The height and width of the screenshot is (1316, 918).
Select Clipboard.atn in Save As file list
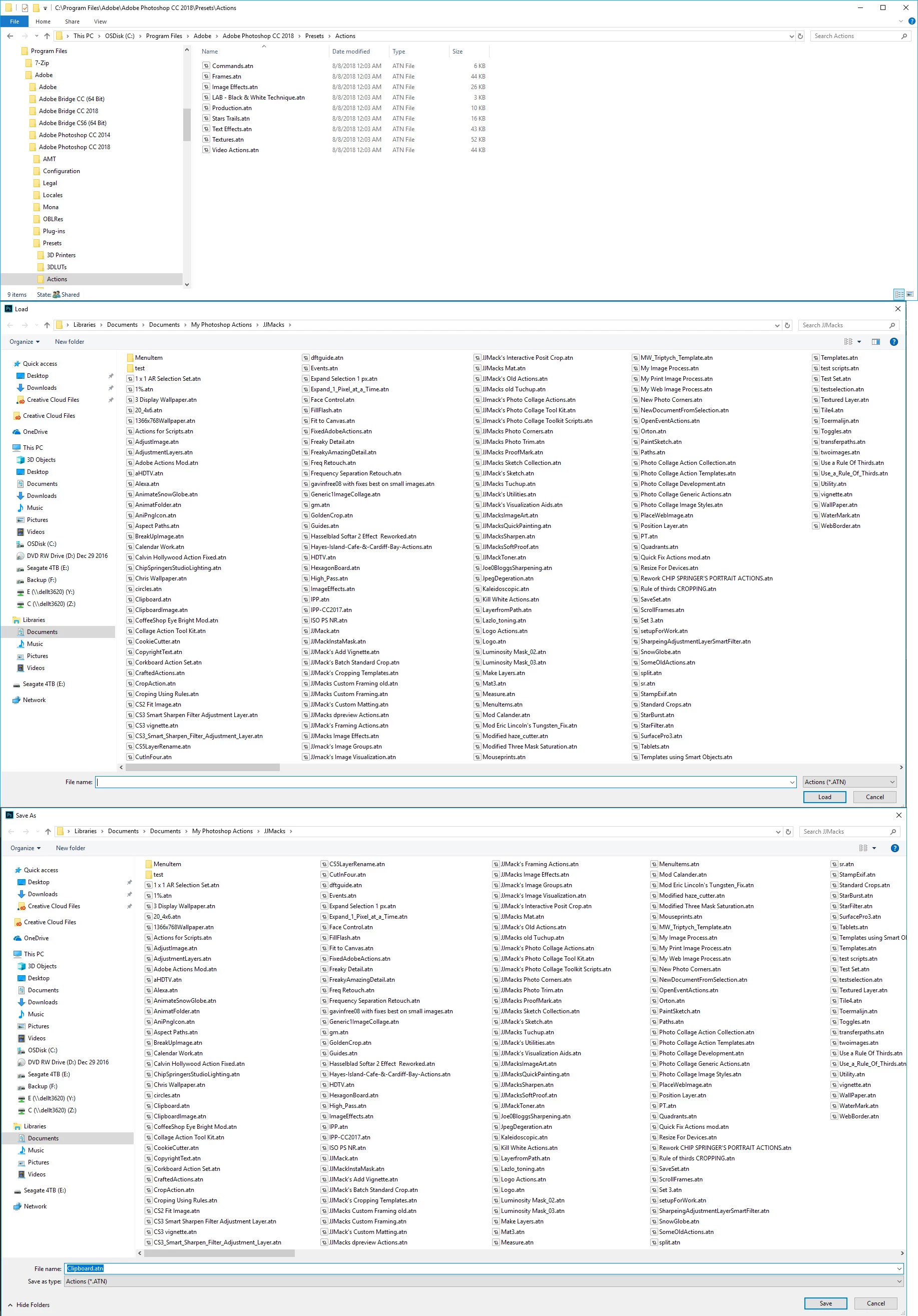(x=172, y=1106)
